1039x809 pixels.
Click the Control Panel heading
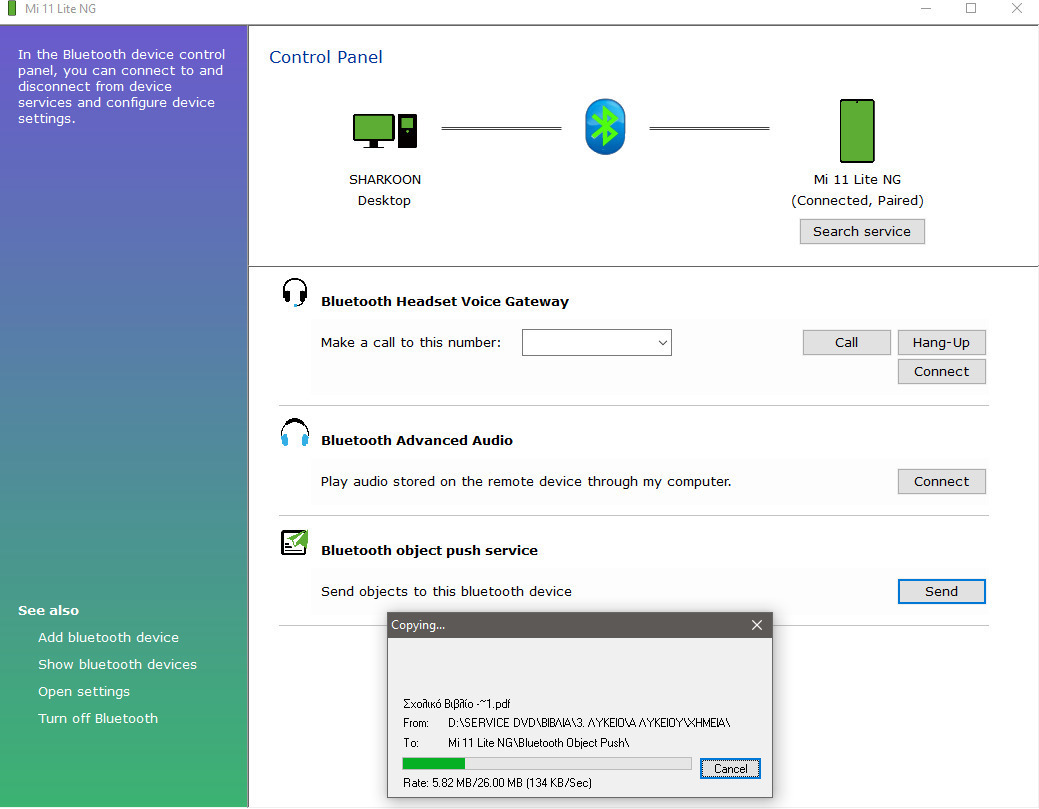326,57
